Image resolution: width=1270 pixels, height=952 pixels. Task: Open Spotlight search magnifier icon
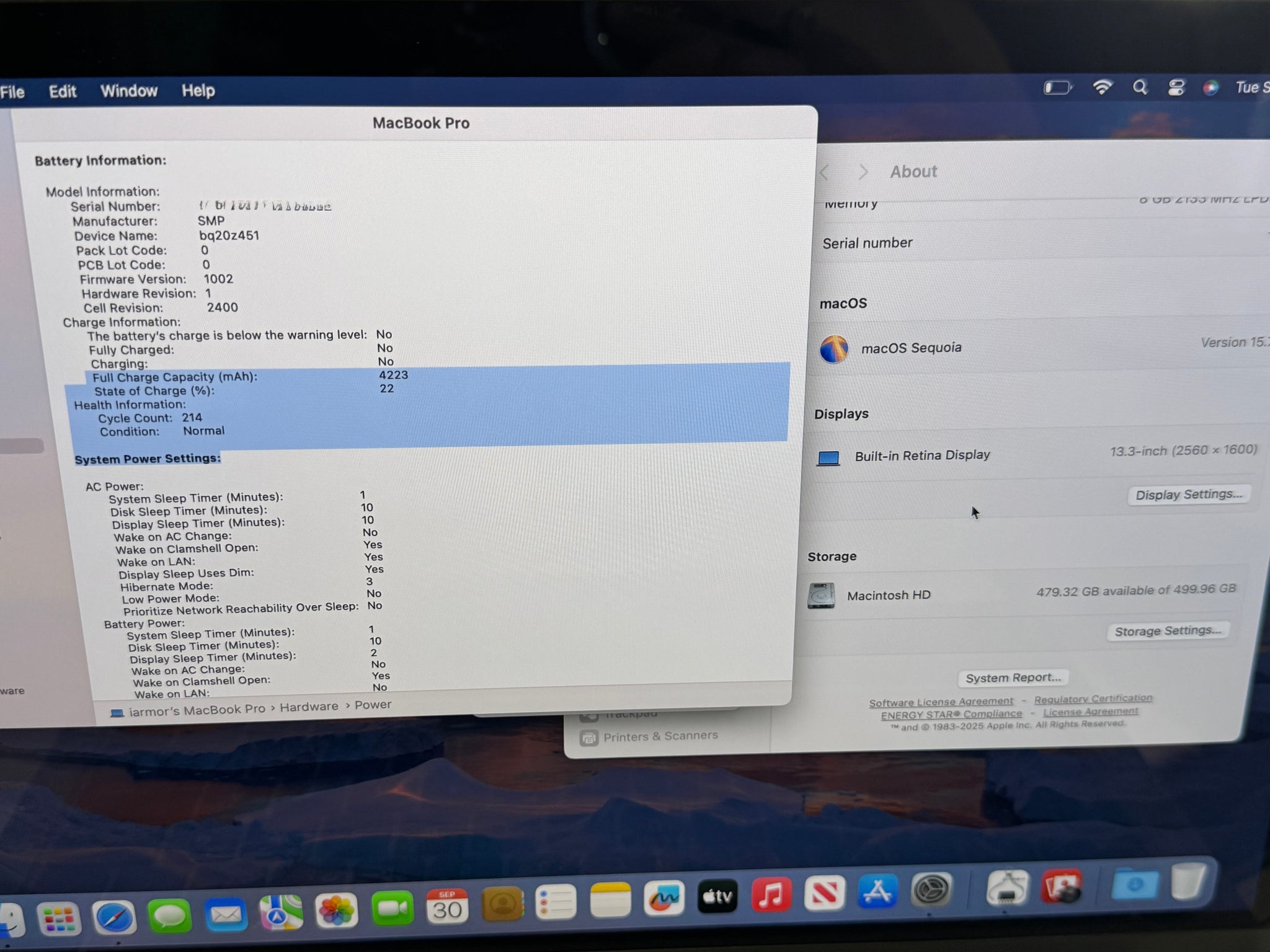tap(1140, 87)
